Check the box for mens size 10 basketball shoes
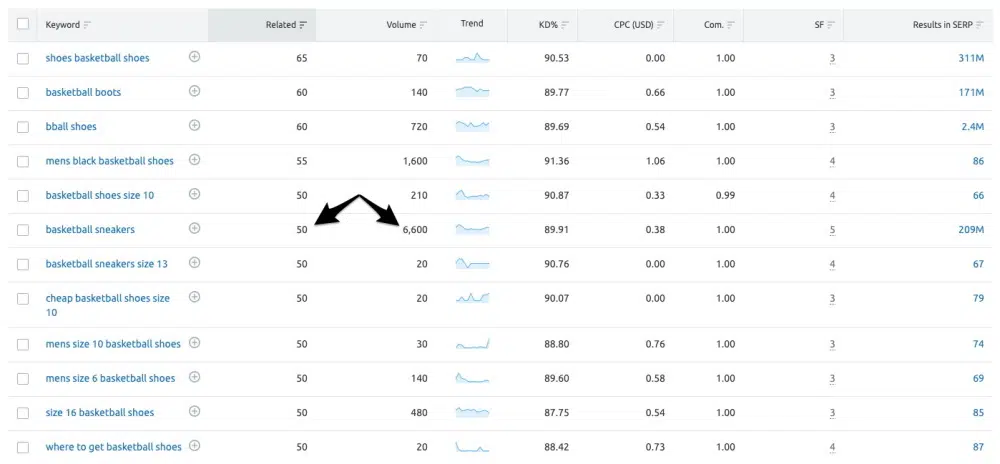 pyautogui.click(x=23, y=344)
